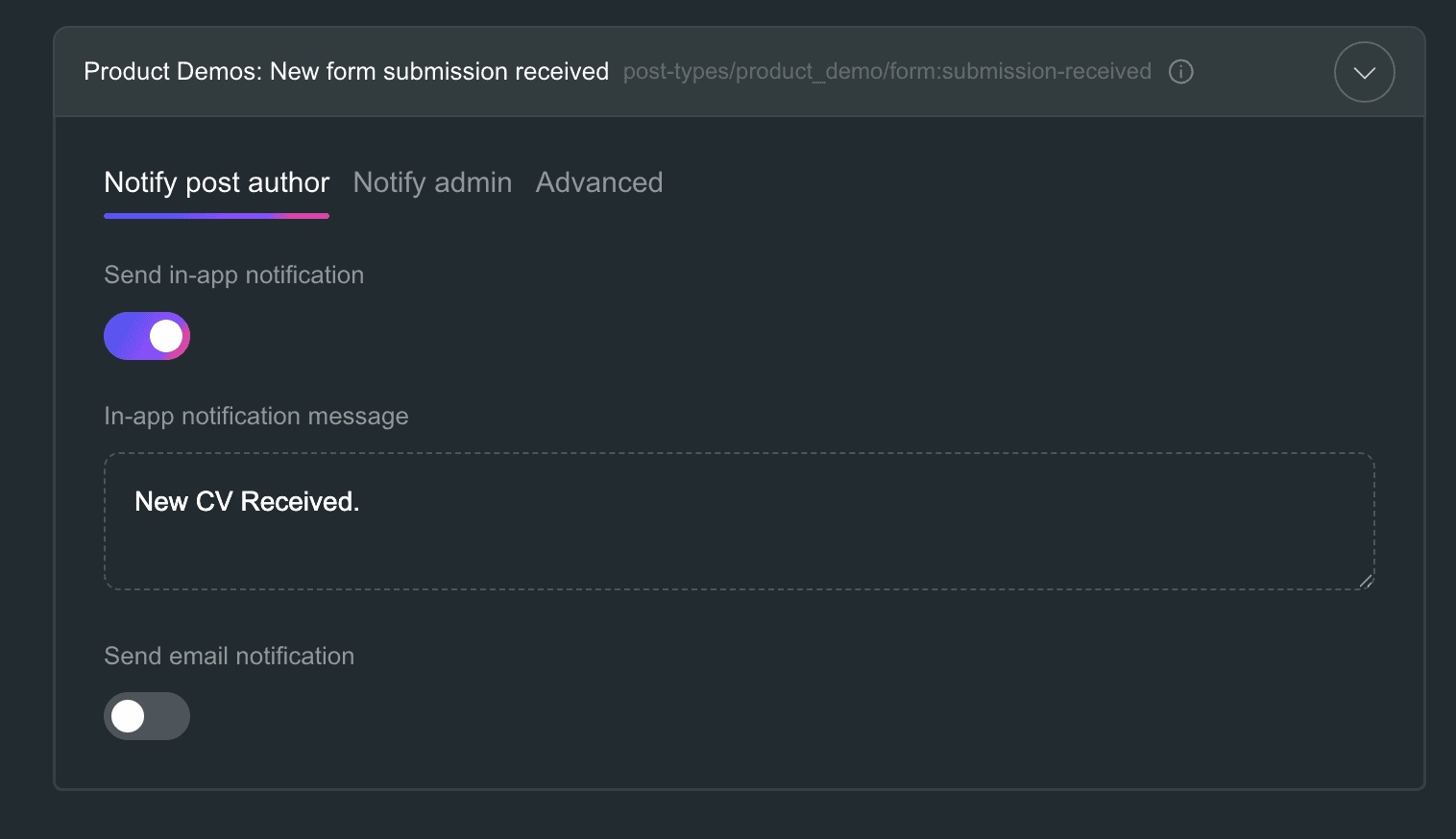The width and height of the screenshot is (1456, 839).
Task: Click the Product Demos event title
Action: pos(346,72)
